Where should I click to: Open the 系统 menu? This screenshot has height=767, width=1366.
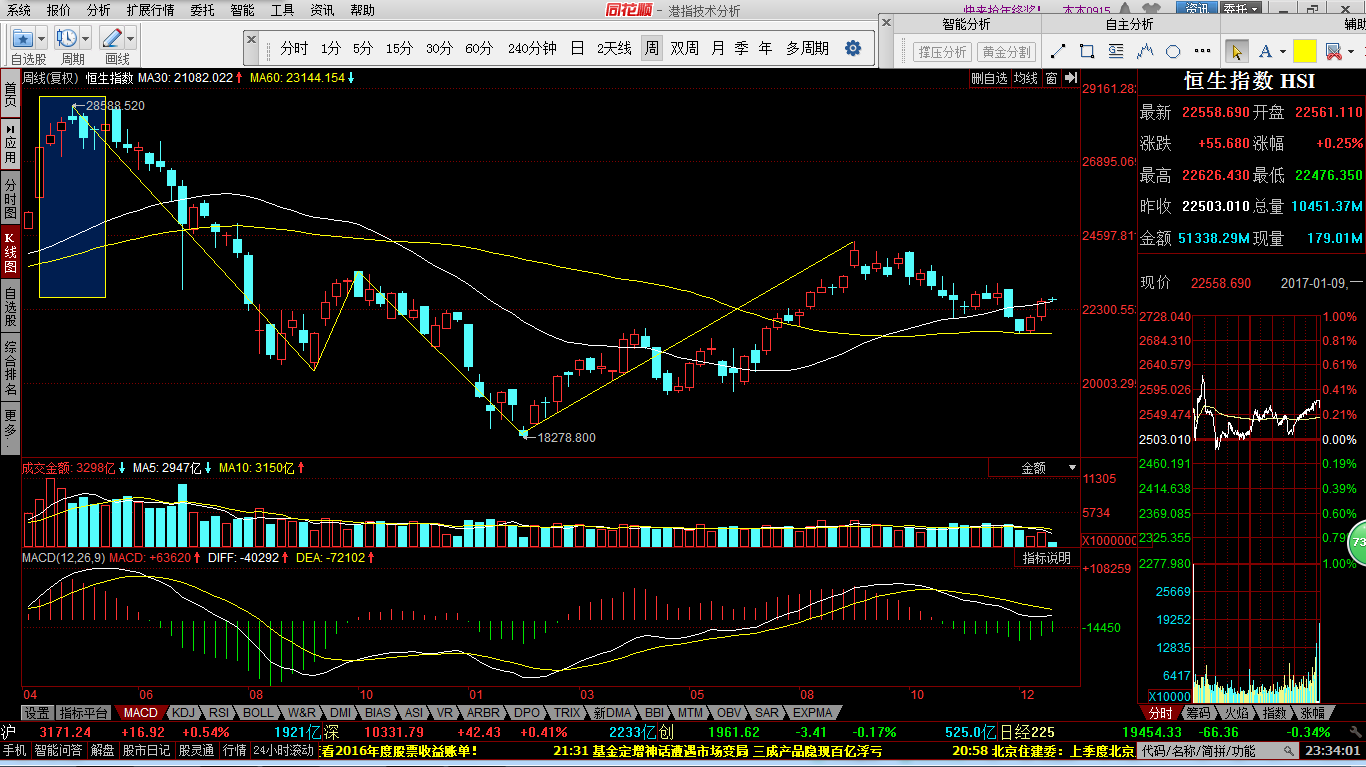(x=19, y=10)
